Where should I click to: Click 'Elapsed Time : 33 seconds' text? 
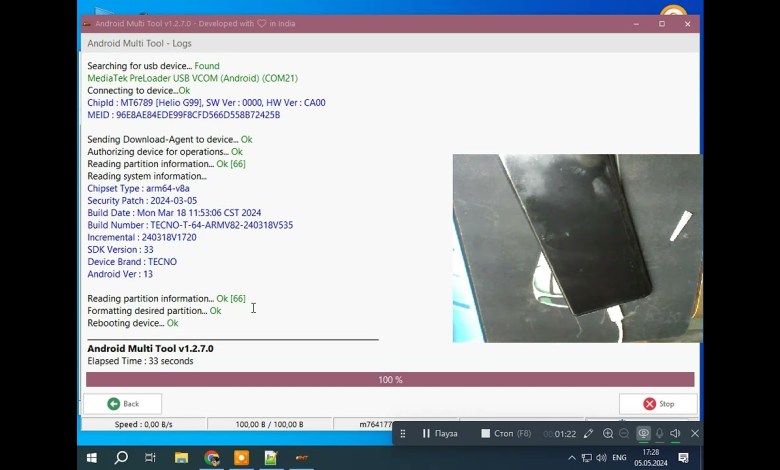click(140, 361)
